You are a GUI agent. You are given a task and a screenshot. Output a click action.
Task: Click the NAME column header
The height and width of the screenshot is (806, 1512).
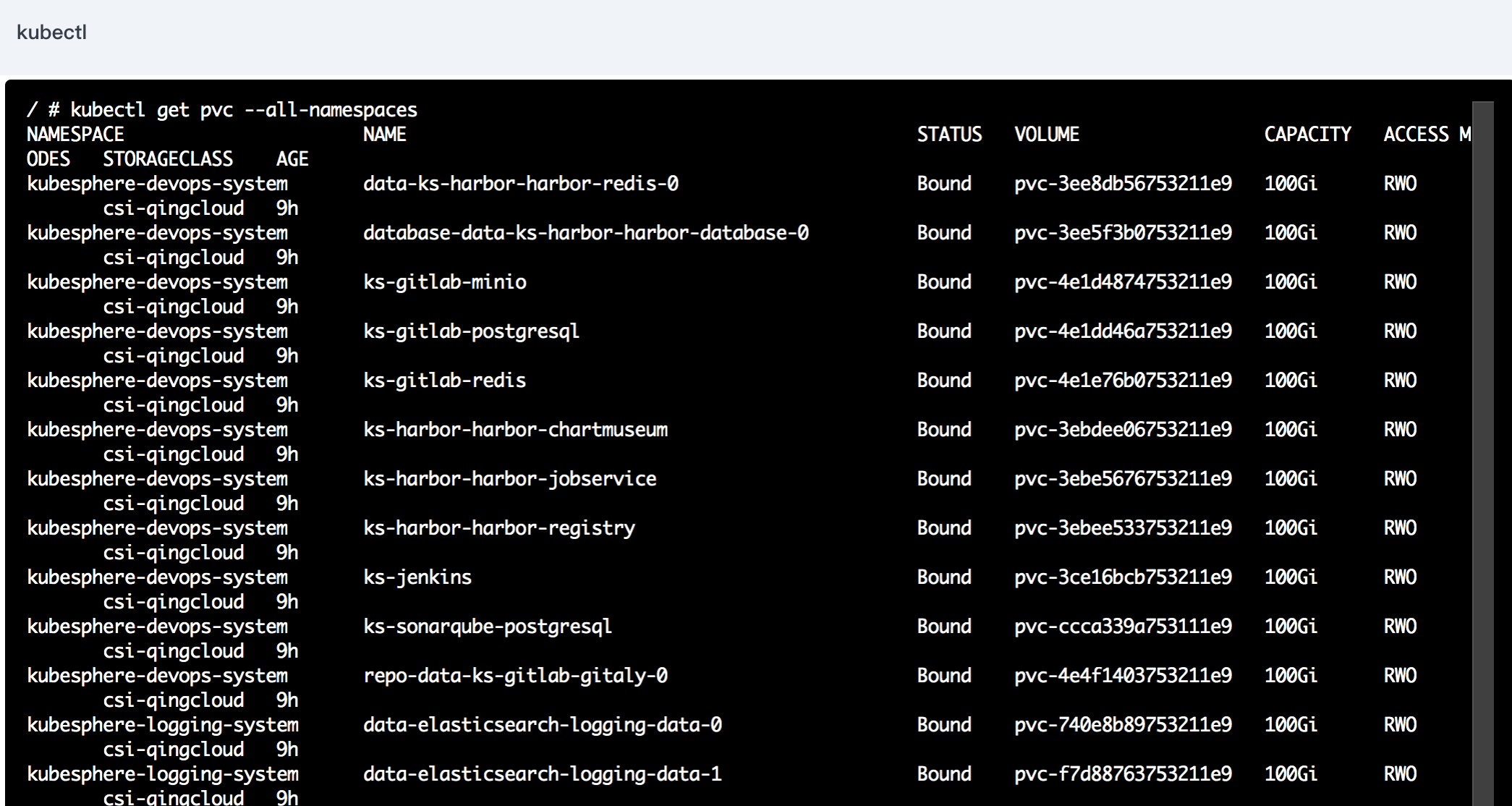[383, 134]
